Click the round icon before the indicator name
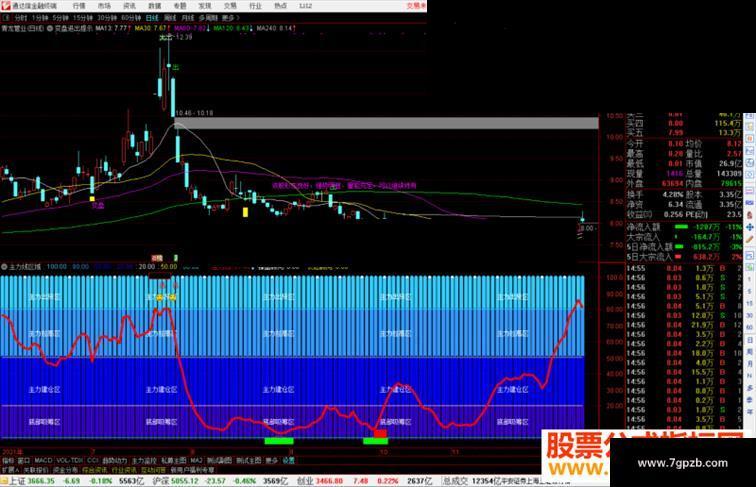Viewport: 756px width, 487px height. click(50, 28)
